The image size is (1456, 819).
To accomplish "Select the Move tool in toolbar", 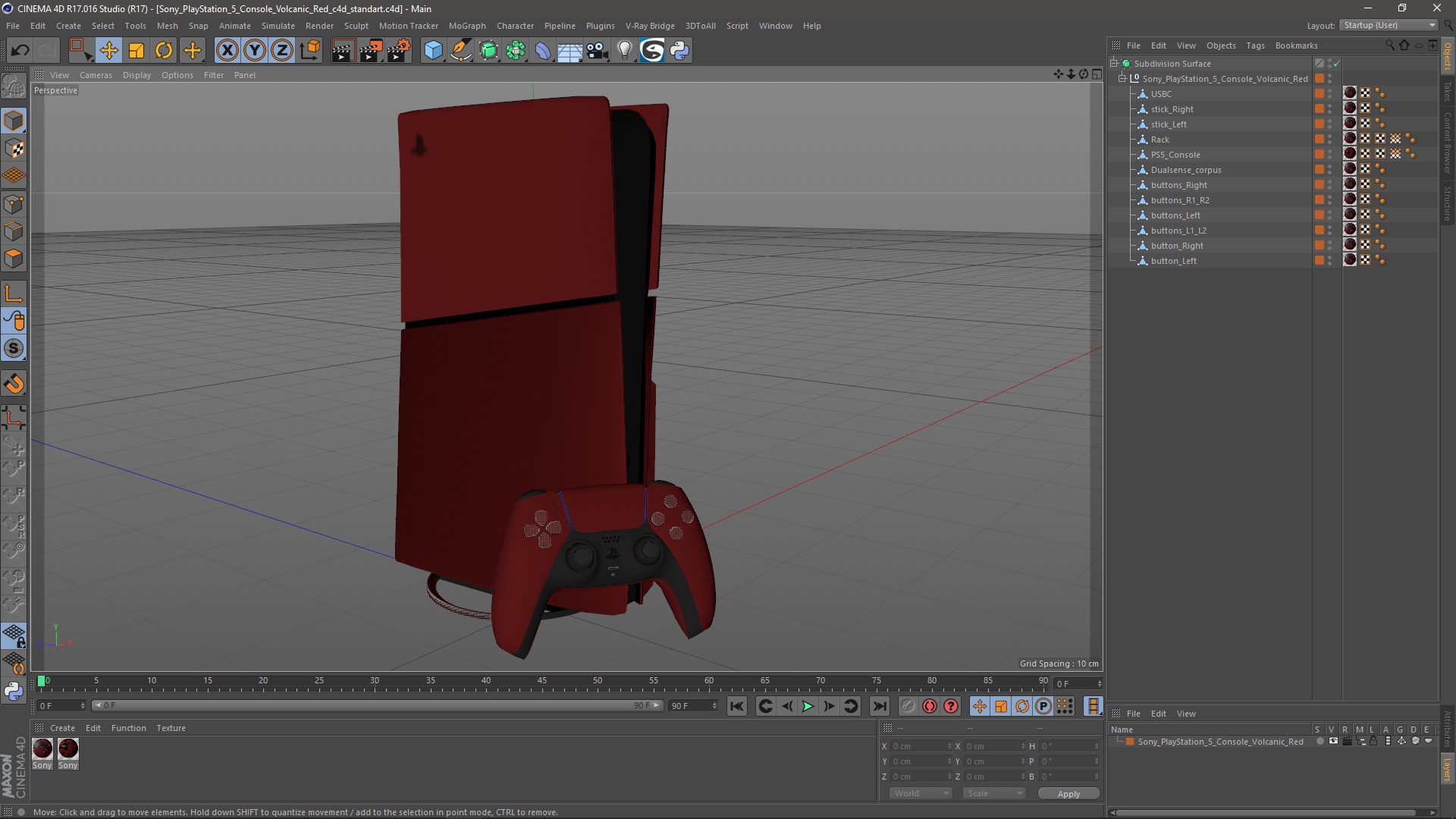I will click(108, 51).
